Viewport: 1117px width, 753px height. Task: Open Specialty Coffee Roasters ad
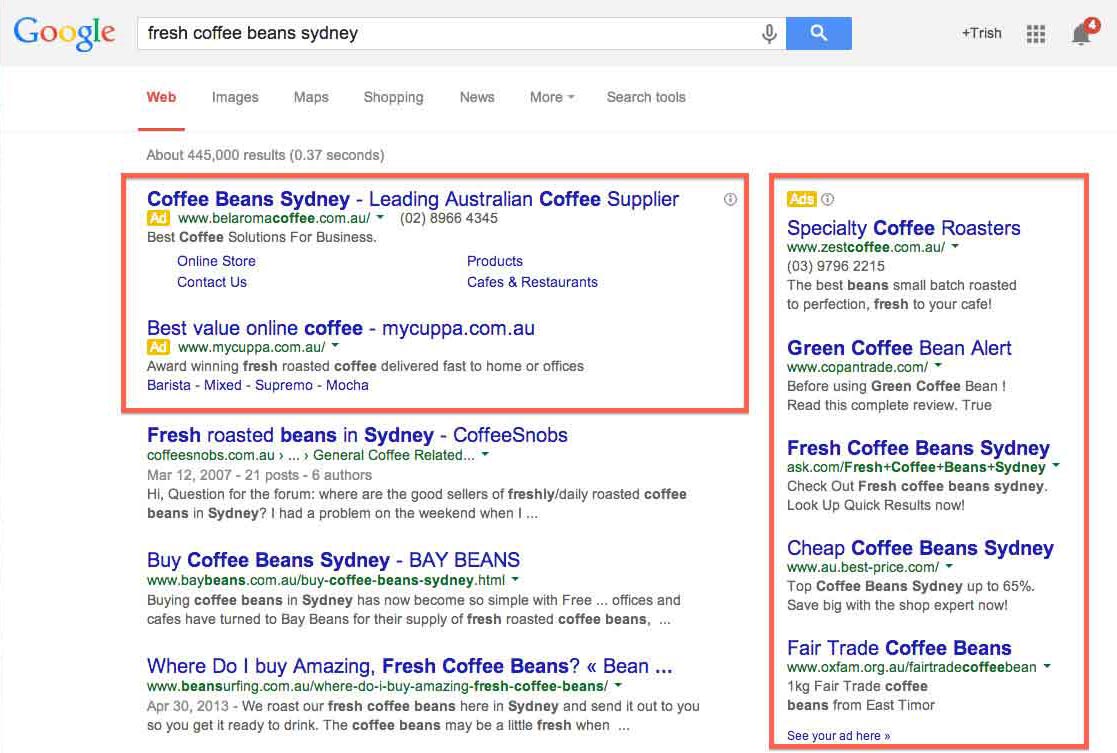pyautogui.click(x=903, y=228)
